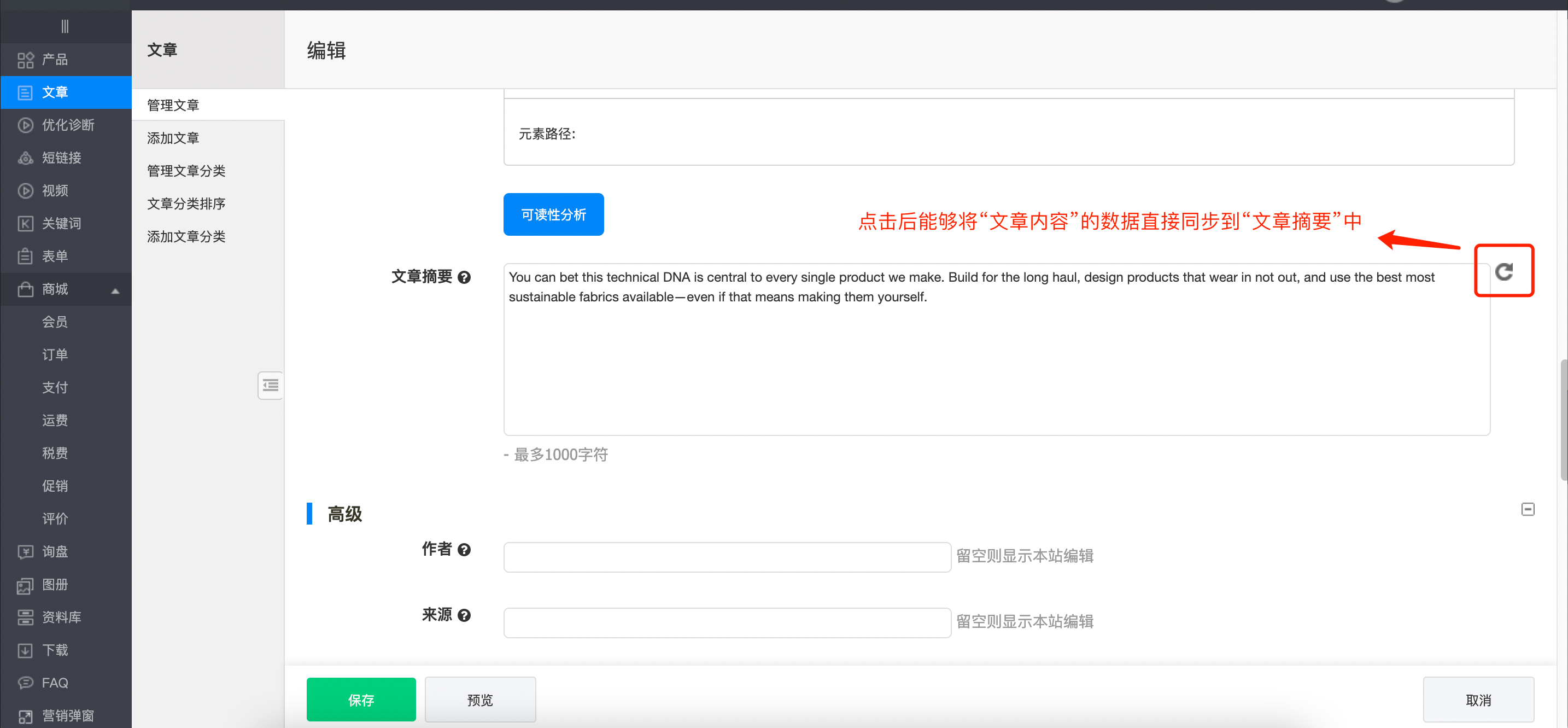Click into the 作者 input field

pyautogui.click(x=727, y=557)
